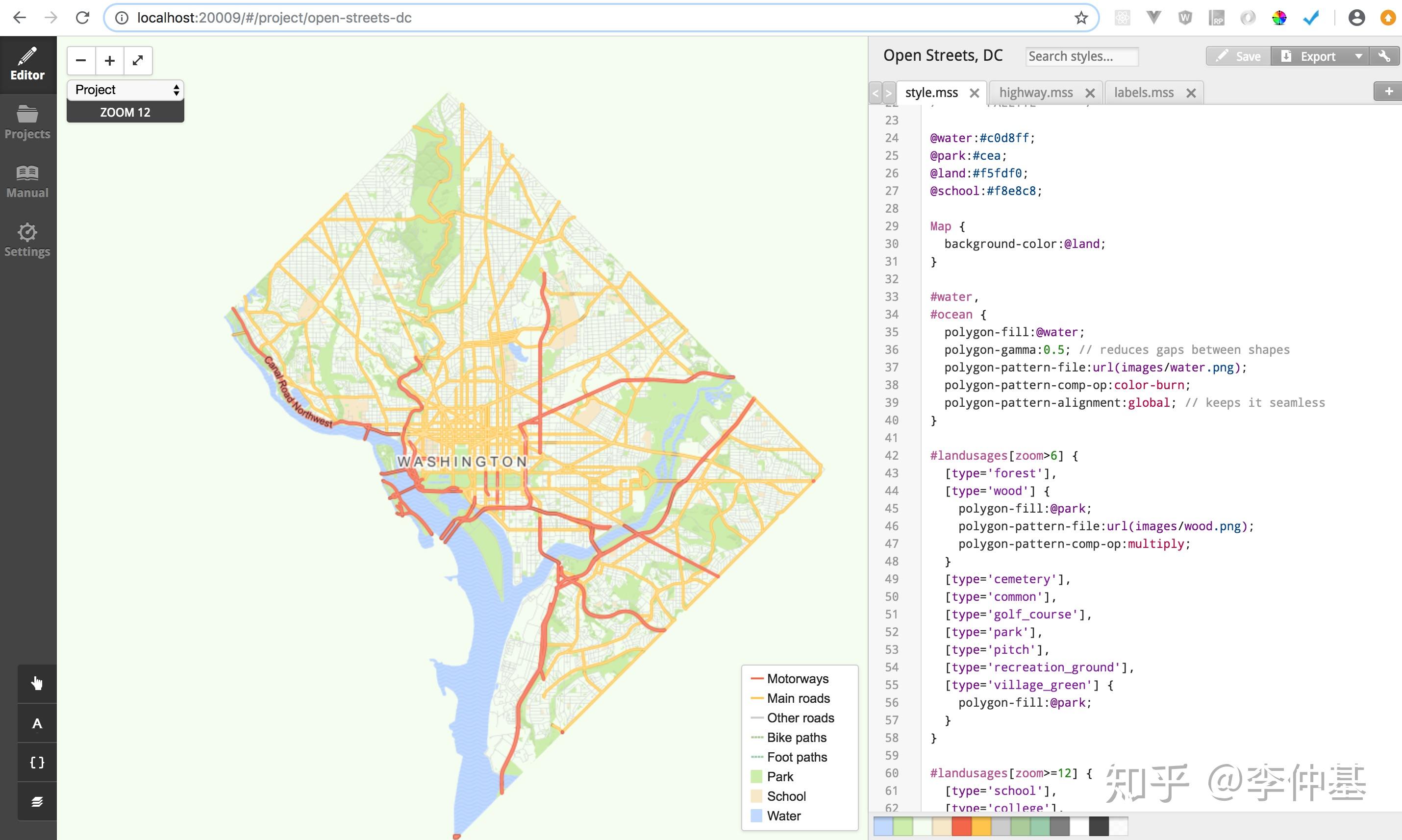Open the Layers panel
The height and width of the screenshot is (840, 1402).
click(37, 800)
